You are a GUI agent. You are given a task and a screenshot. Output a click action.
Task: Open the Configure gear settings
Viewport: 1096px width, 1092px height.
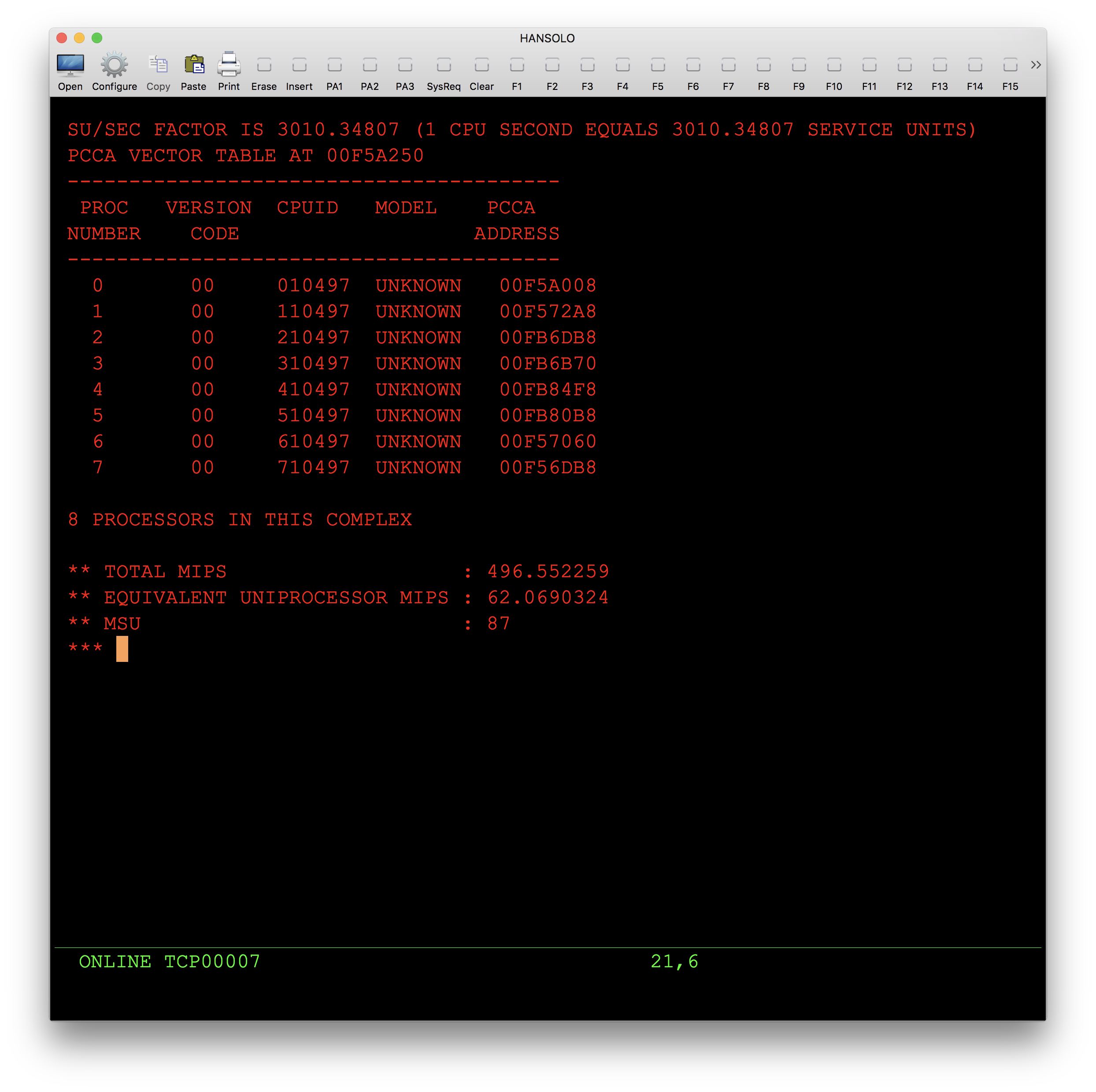(114, 65)
